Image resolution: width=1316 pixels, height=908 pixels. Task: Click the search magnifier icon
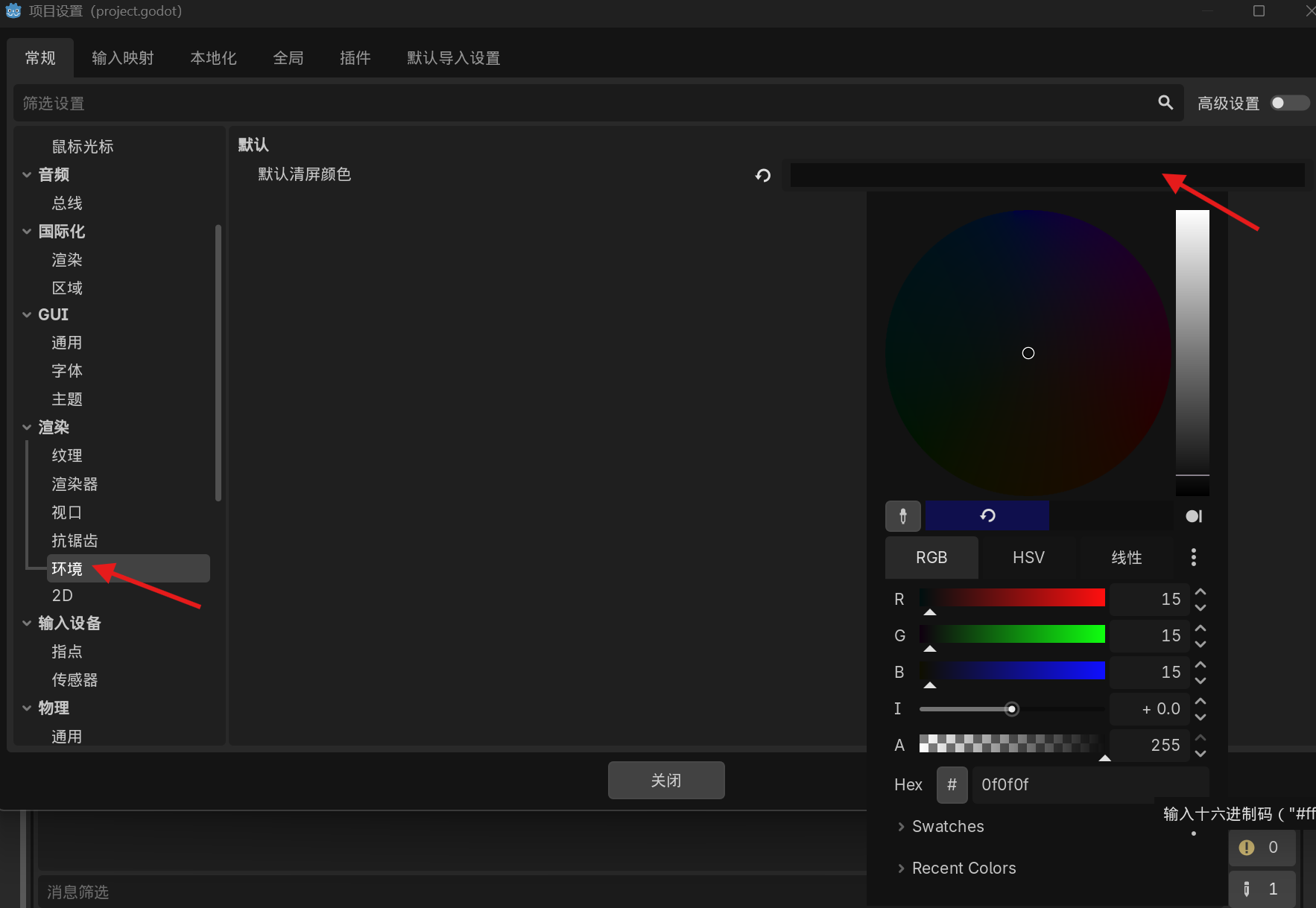1165,103
